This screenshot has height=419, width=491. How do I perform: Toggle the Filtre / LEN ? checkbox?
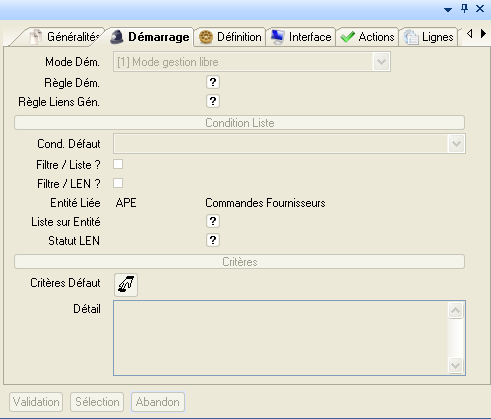coord(118,183)
